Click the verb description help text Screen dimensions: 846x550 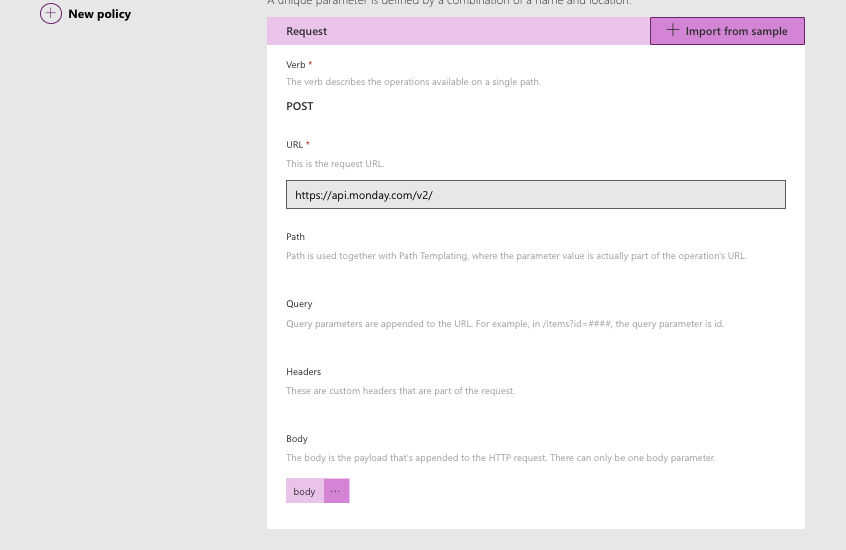click(413, 82)
